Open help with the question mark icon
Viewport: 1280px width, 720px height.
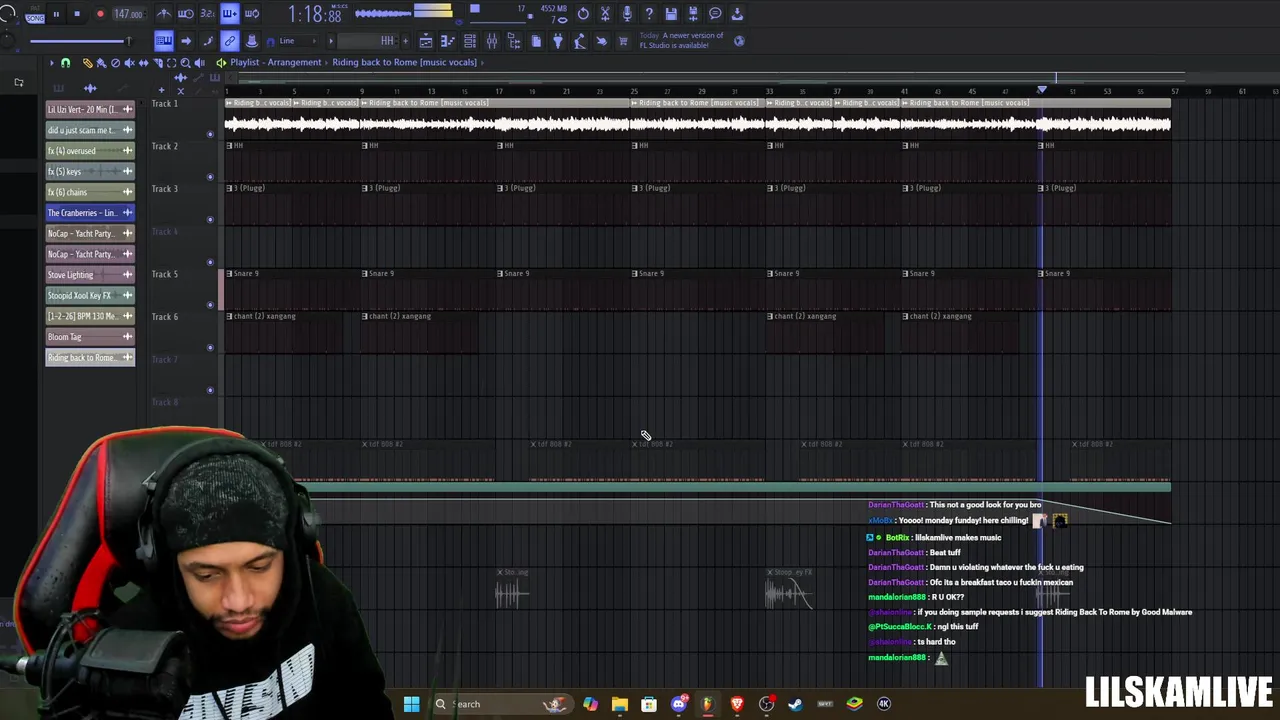[649, 14]
